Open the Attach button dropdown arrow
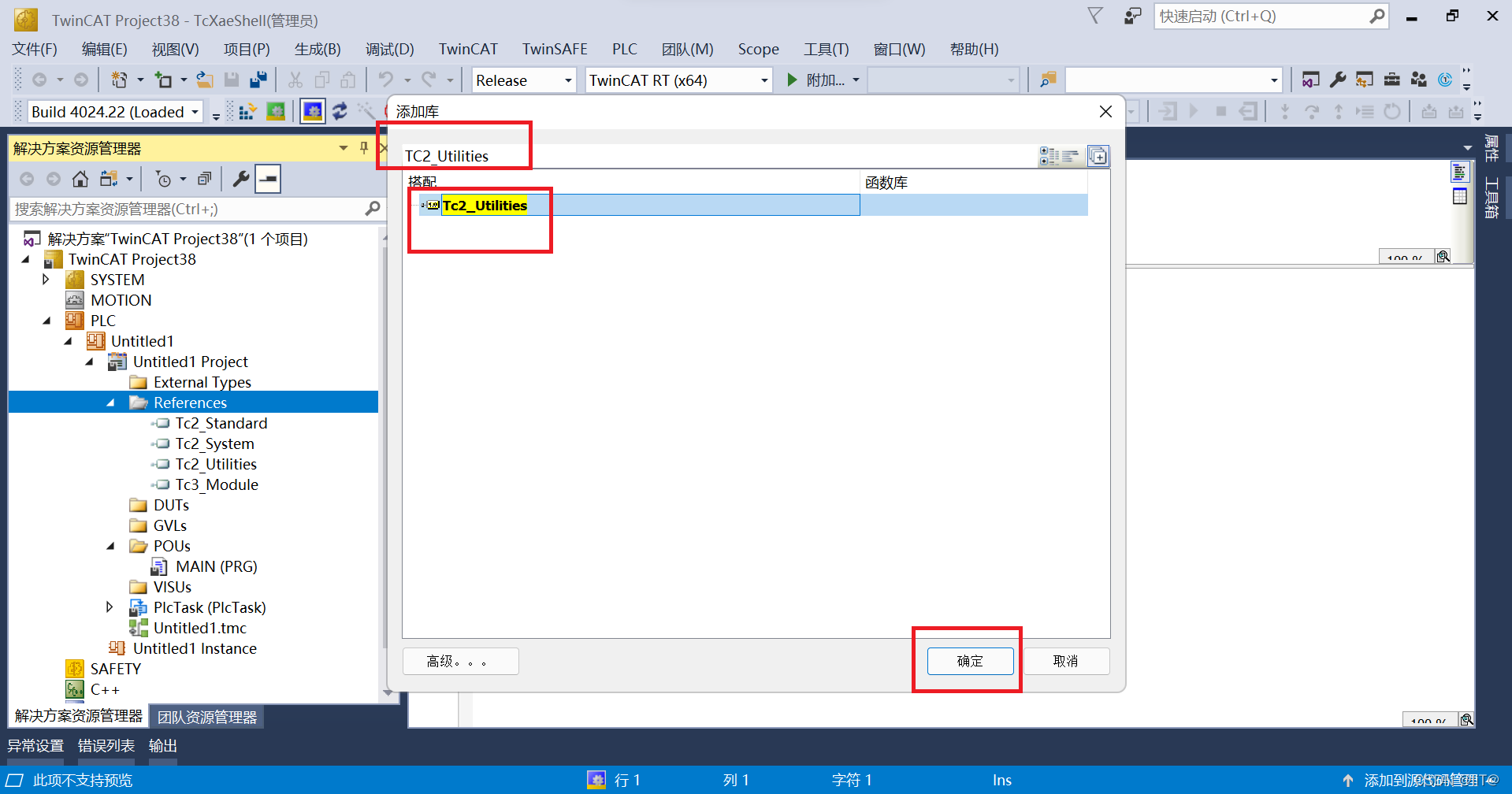 (x=856, y=80)
